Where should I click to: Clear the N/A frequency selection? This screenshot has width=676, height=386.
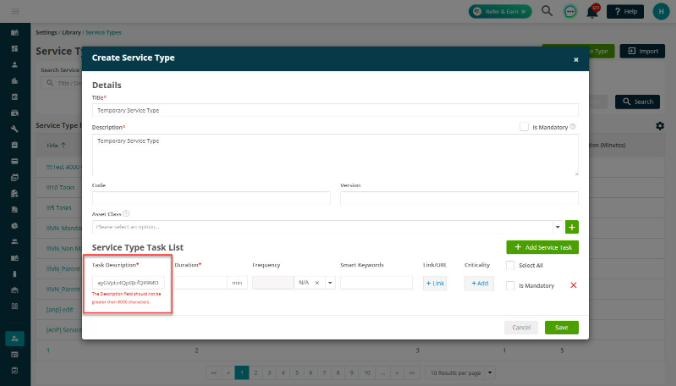pos(317,283)
